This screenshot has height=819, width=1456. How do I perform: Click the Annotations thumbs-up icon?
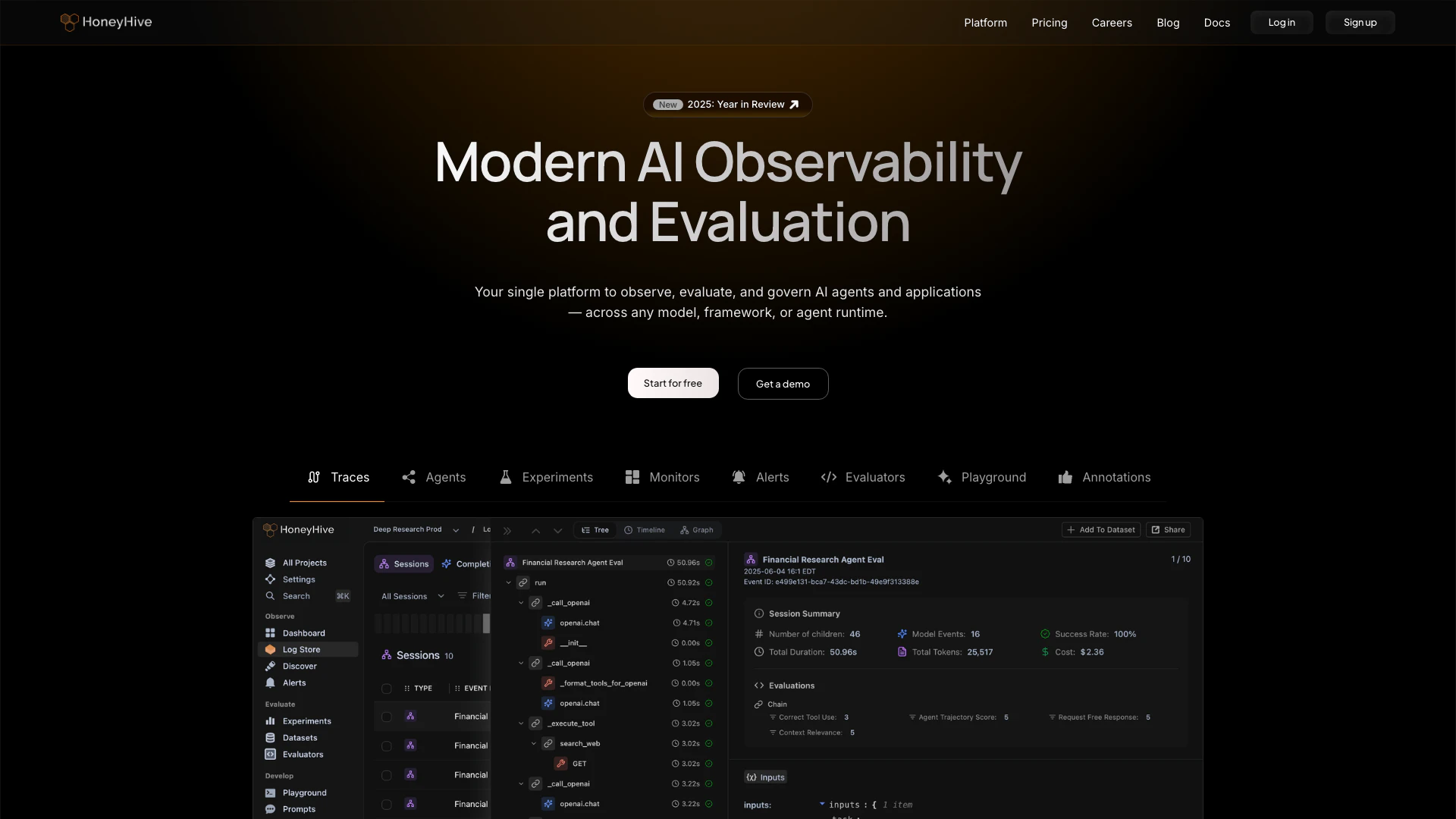pyautogui.click(x=1065, y=477)
